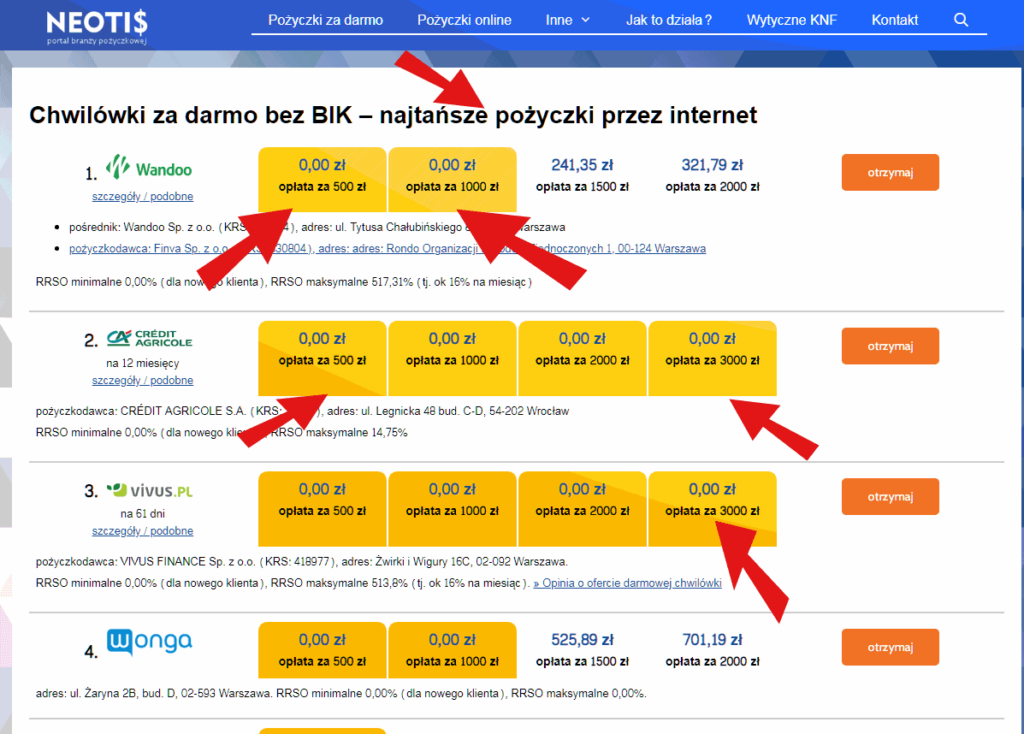Open the Kontakt menu item

pyautogui.click(x=895, y=20)
